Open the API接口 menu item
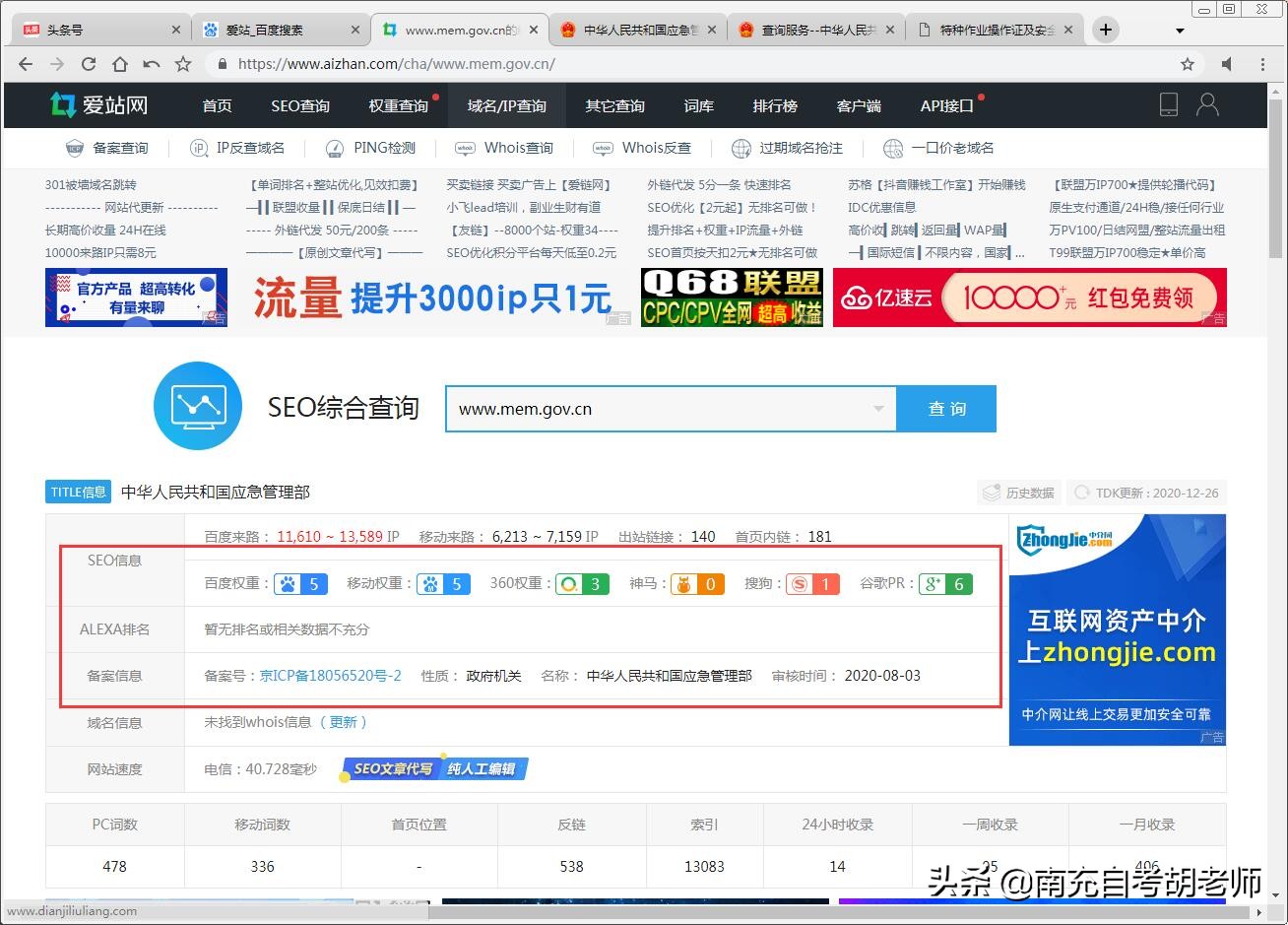The height and width of the screenshot is (925, 1288). 947,105
